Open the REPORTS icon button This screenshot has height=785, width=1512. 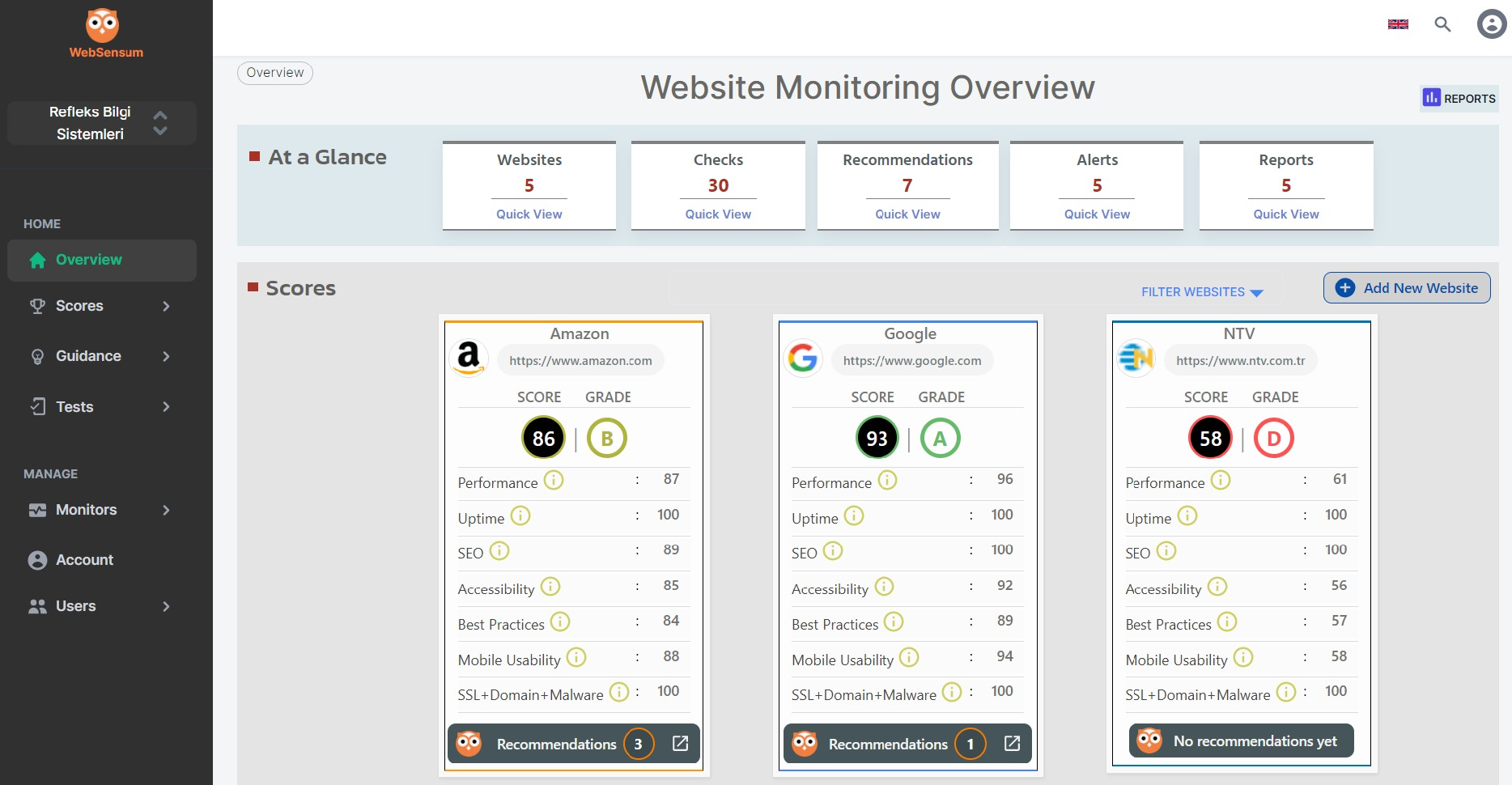click(1431, 98)
